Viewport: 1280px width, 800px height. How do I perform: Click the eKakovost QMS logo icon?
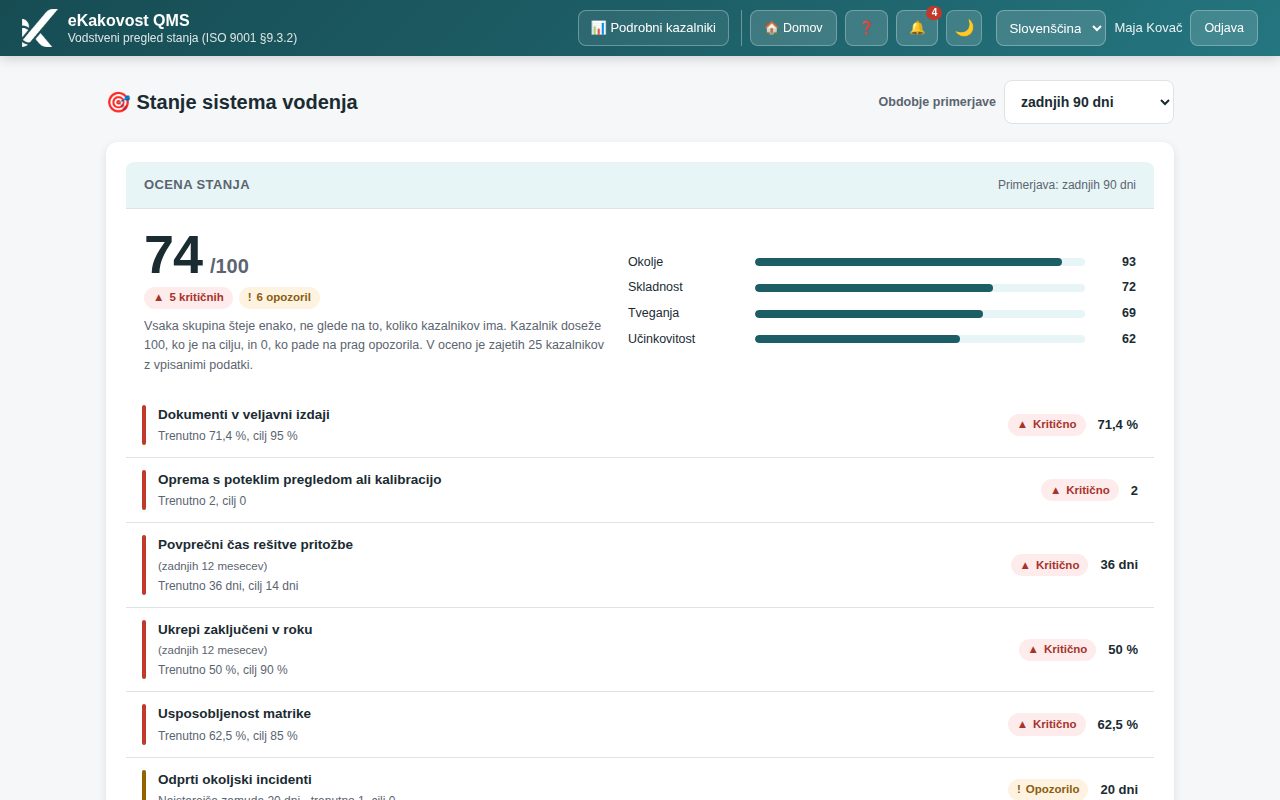coord(38,28)
